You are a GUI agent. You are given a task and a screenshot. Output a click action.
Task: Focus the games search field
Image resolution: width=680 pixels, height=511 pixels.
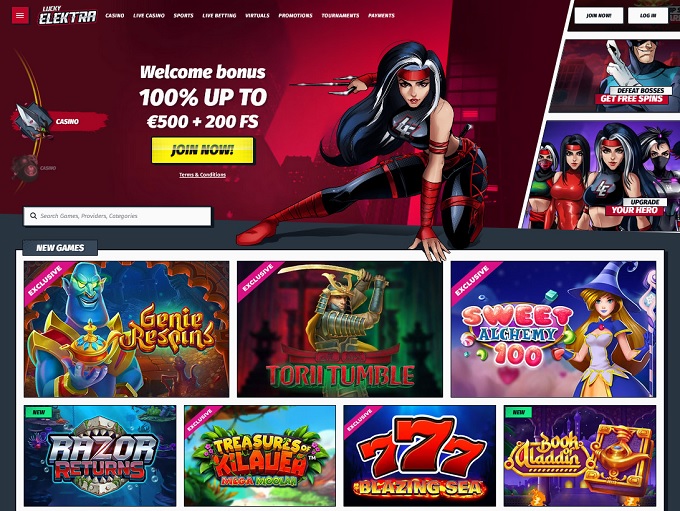(118, 216)
